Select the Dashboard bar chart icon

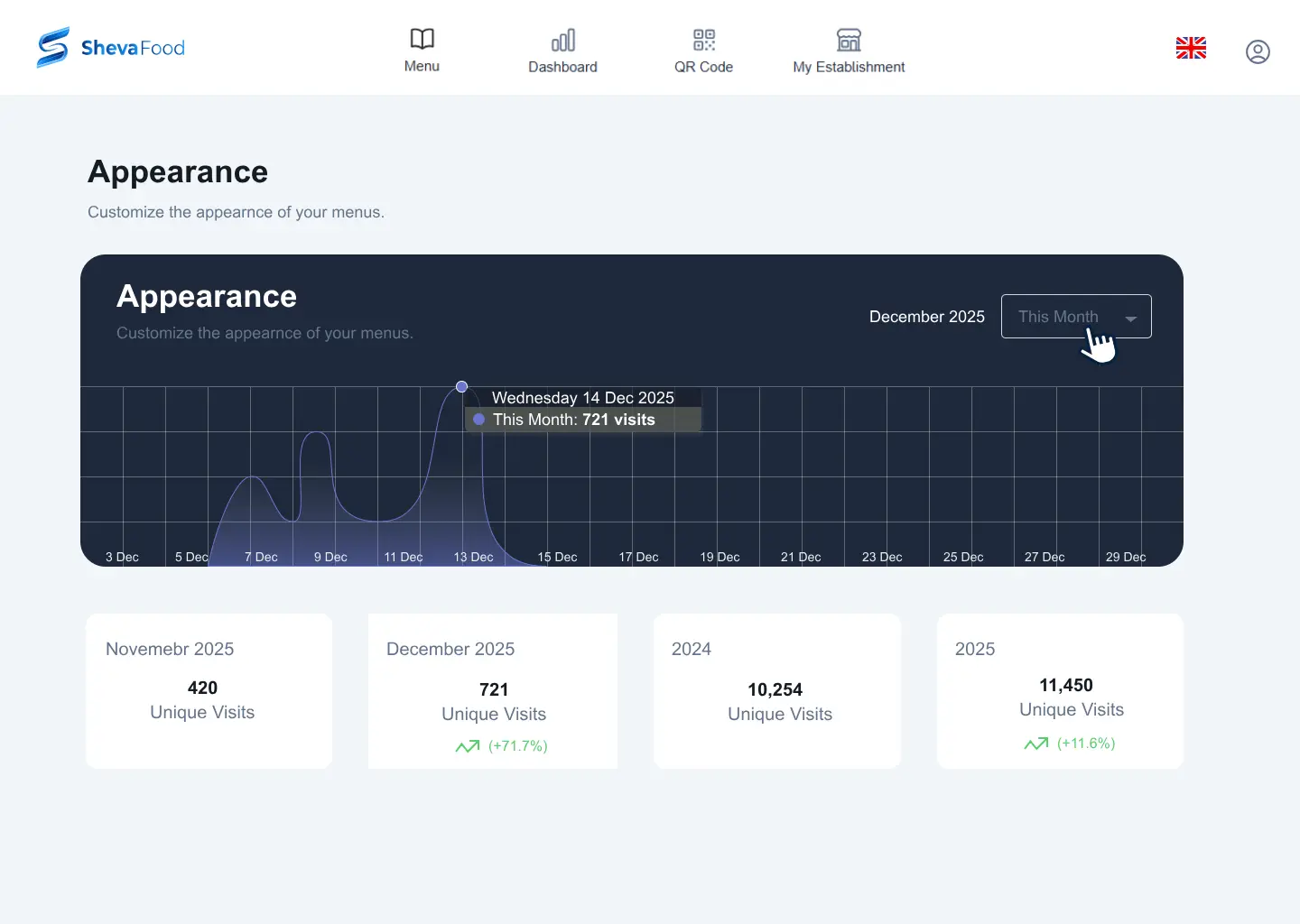(x=562, y=40)
